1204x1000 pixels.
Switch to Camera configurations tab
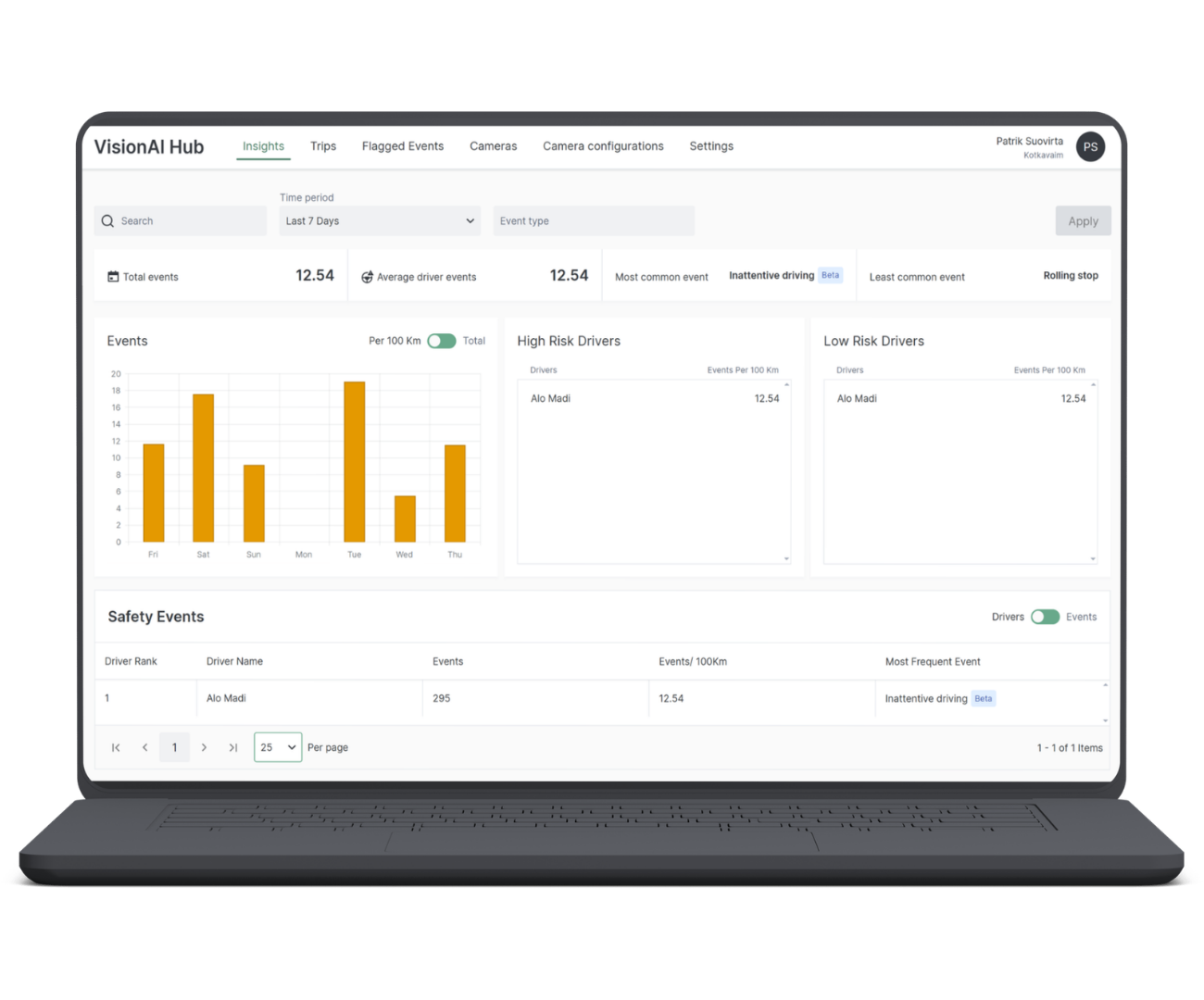tap(603, 146)
